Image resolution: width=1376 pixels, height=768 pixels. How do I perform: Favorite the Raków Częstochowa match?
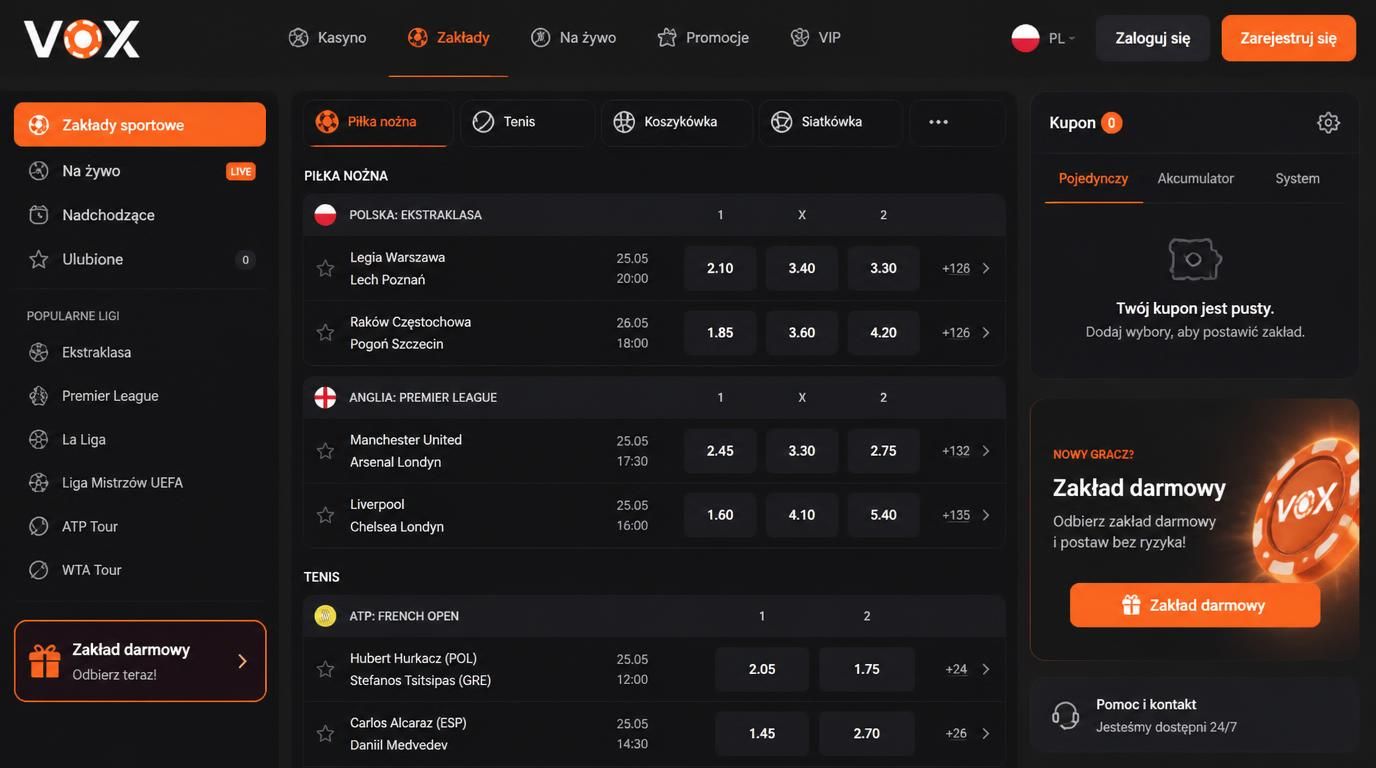pyautogui.click(x=325, y=332)
